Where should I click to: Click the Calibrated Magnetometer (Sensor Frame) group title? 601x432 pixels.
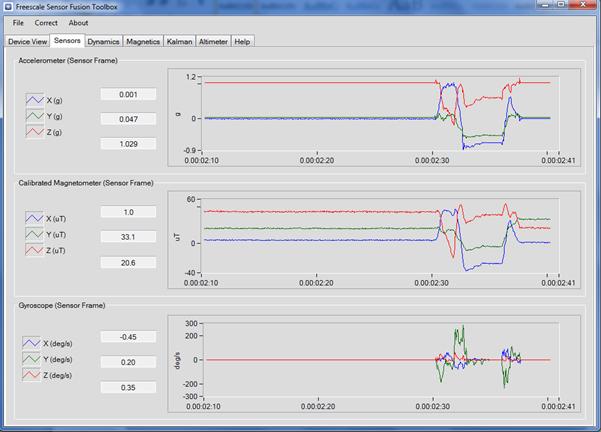click(x=86, y=183)
